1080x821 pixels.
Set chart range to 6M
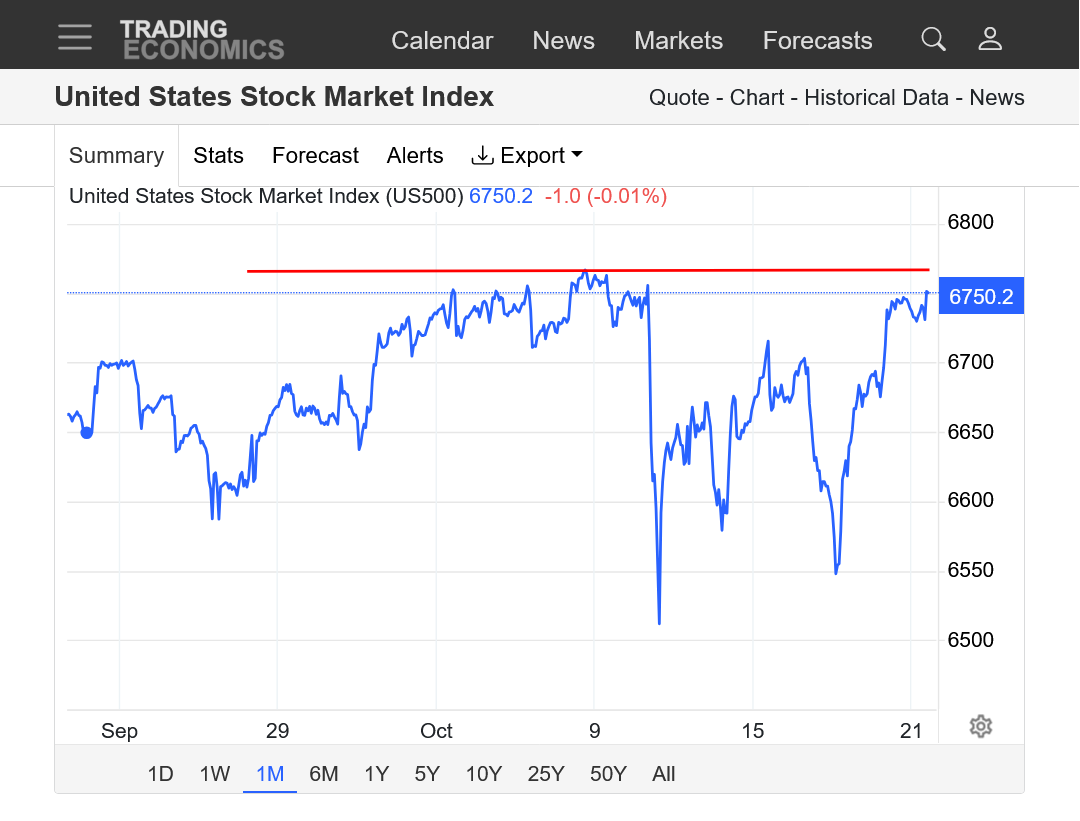point(324,773)
